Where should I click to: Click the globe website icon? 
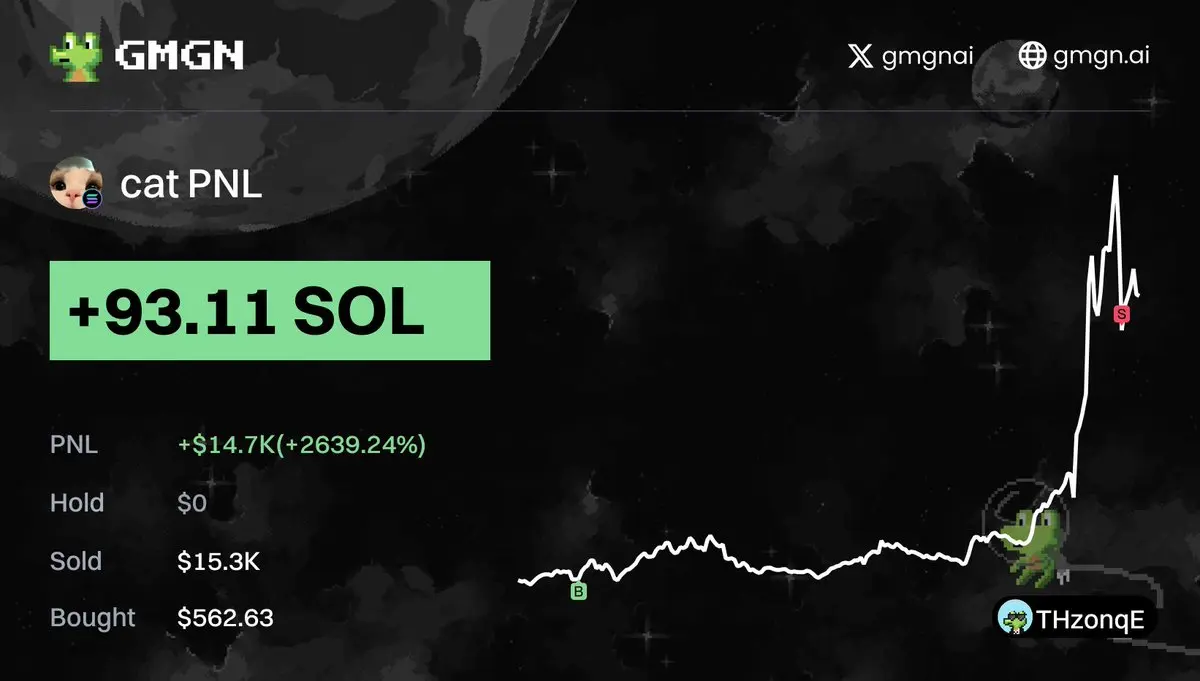(x=1032, y=55)
